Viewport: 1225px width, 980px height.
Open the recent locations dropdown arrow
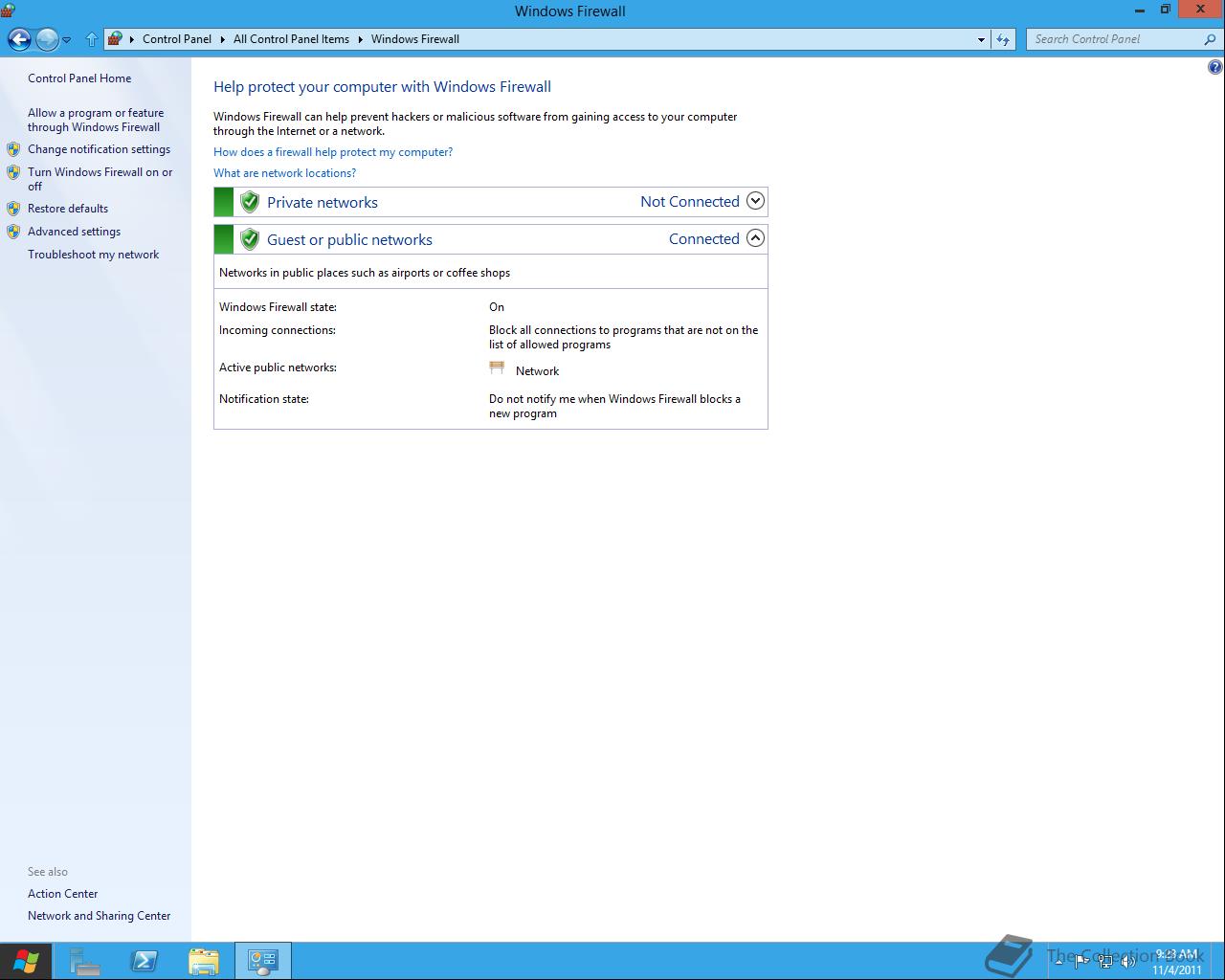click(67, 40)
